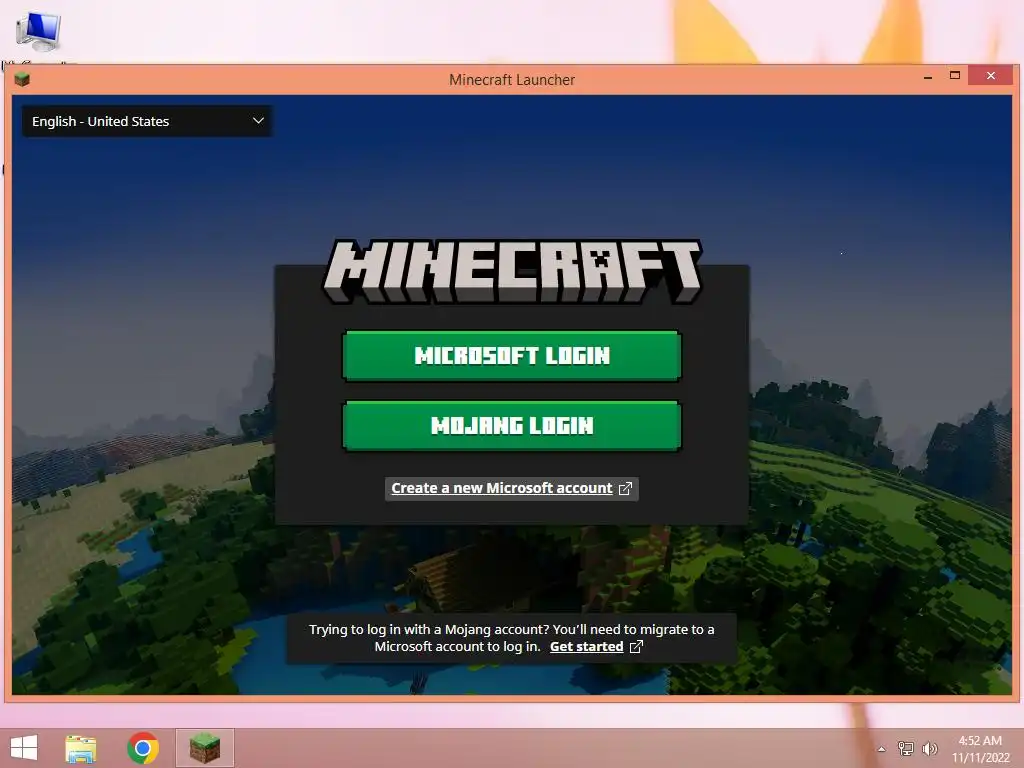Select the Computer desktop icon

pyautogui.click(x=39, y=31)
